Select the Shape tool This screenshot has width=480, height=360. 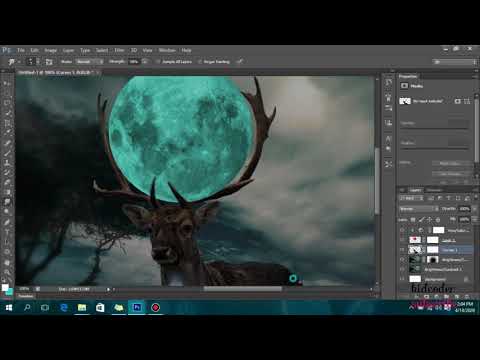pos(7,252)
